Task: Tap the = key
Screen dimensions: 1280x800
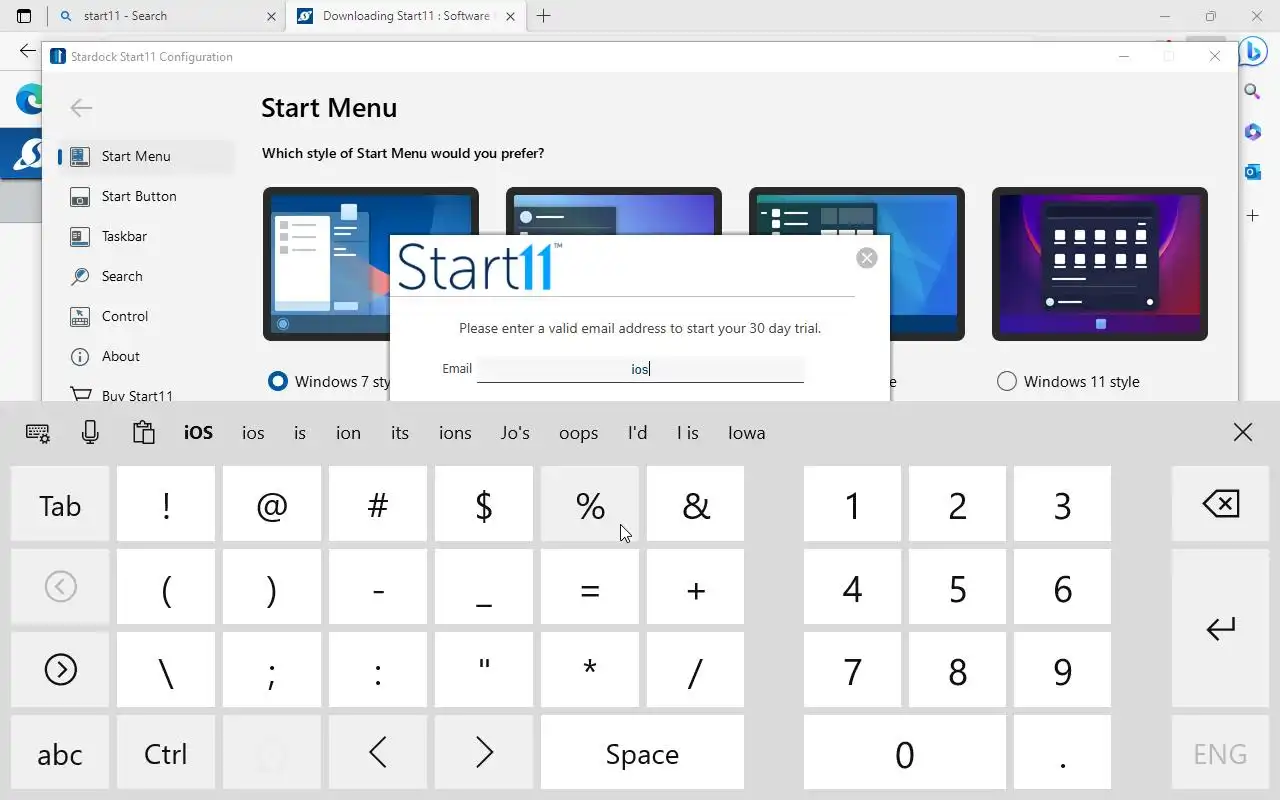Action: 590,587
